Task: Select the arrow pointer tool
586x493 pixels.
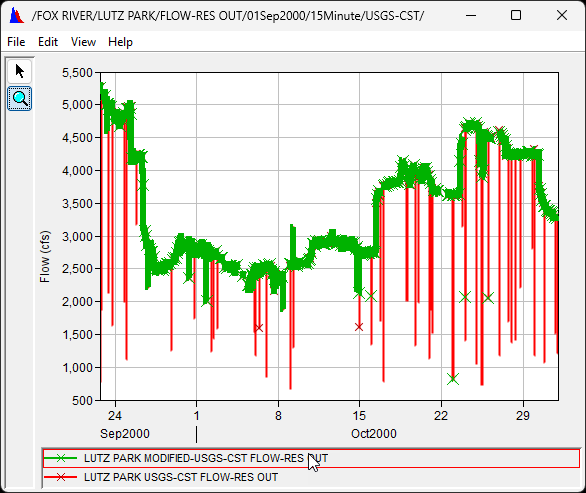Action: (x=19, y=71)
